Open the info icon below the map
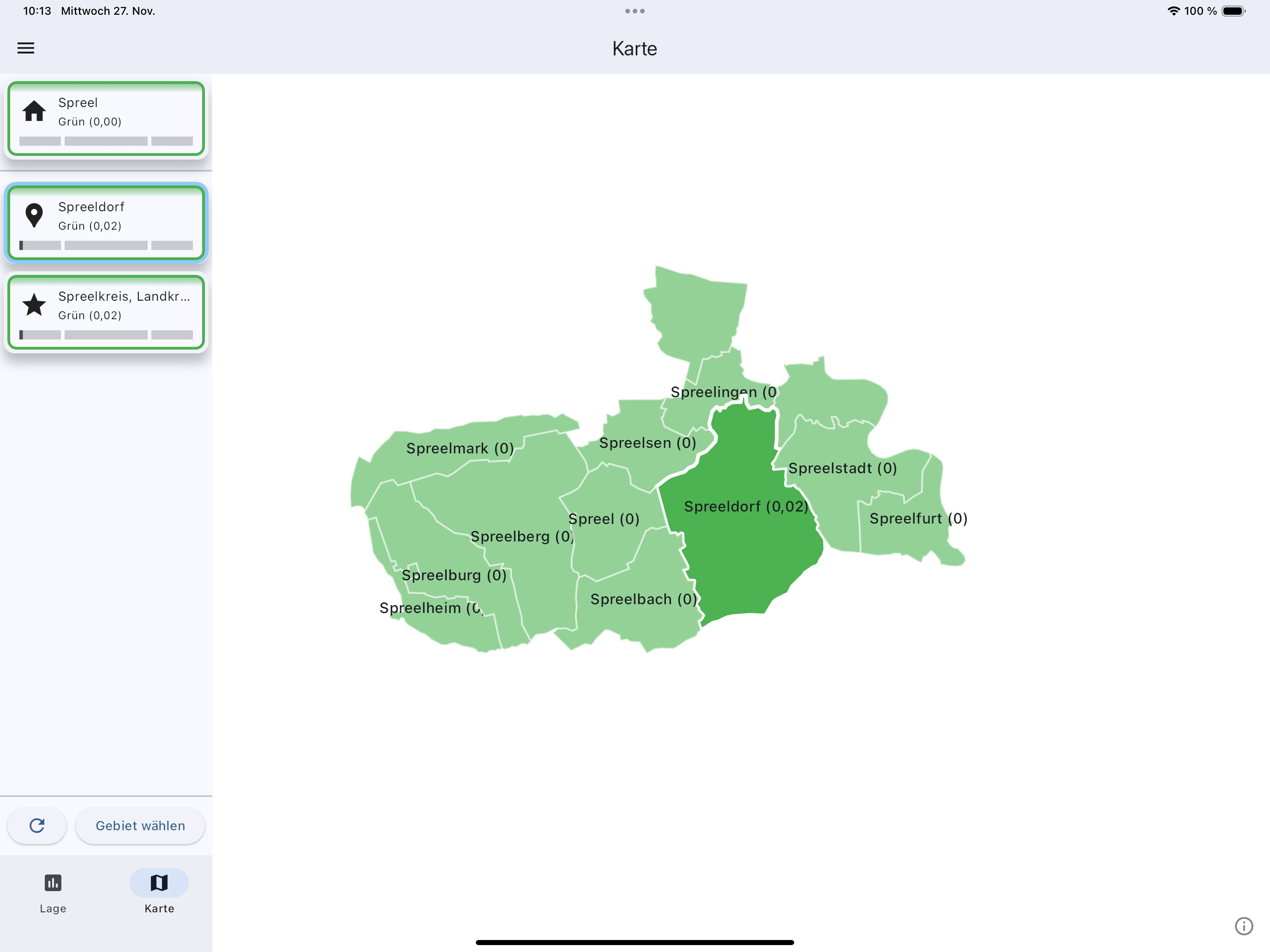The image size is (1270, 952). point(1244,926)
